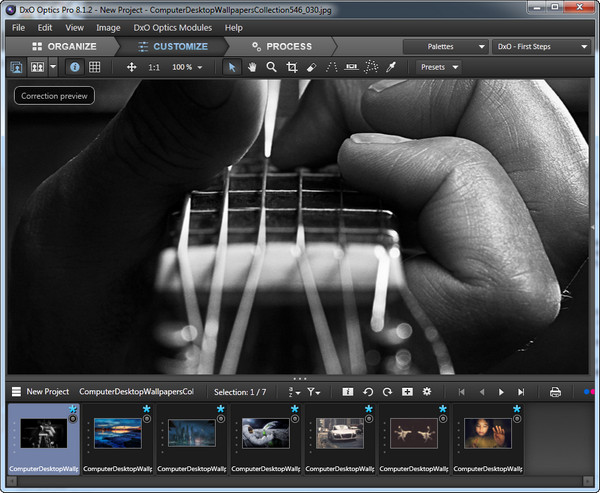Click the Correction preview button
This screenshot has width=600, height=493.
coord(54,96)
